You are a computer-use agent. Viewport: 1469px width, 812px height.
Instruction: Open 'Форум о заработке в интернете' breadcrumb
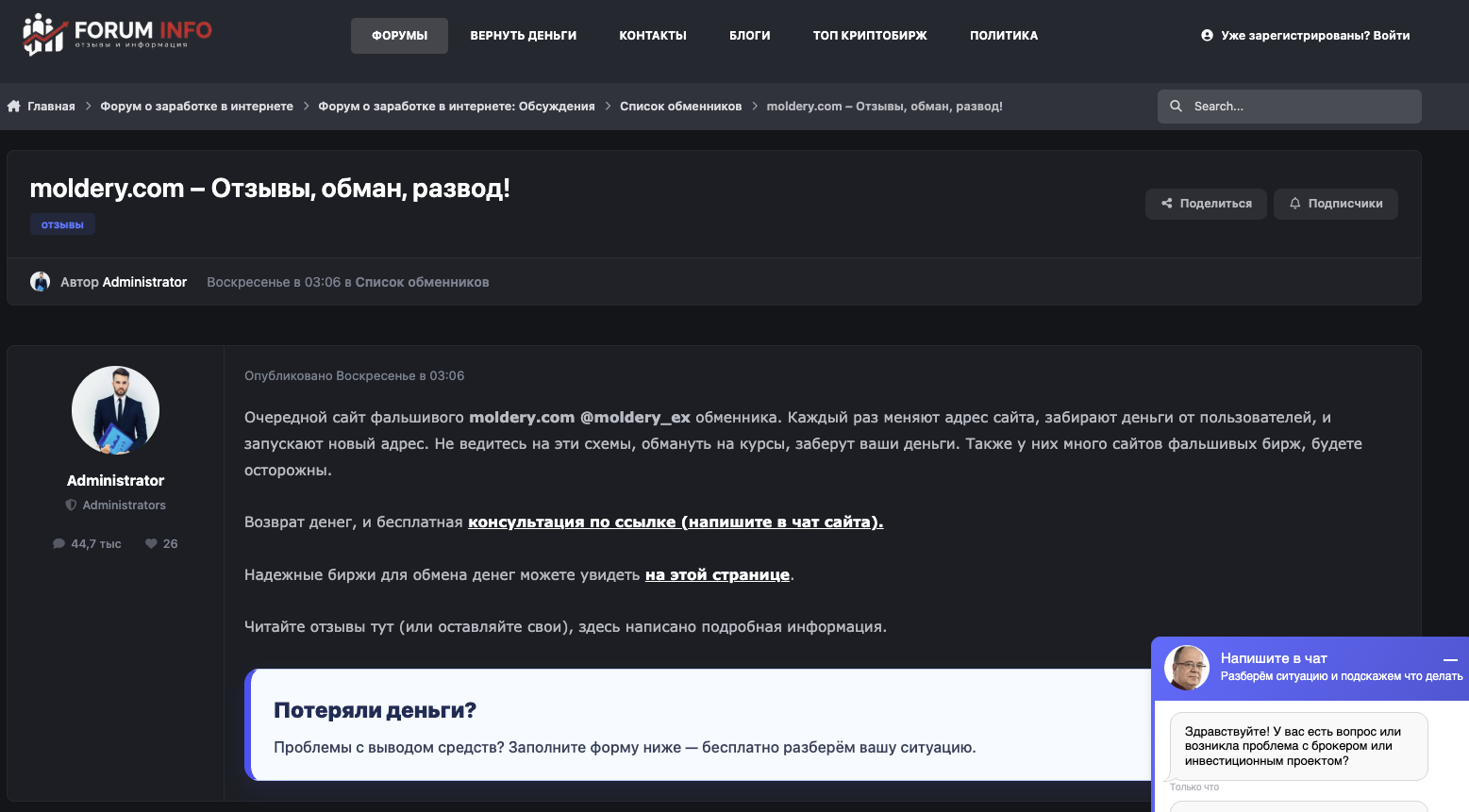[x=196, y=107]
